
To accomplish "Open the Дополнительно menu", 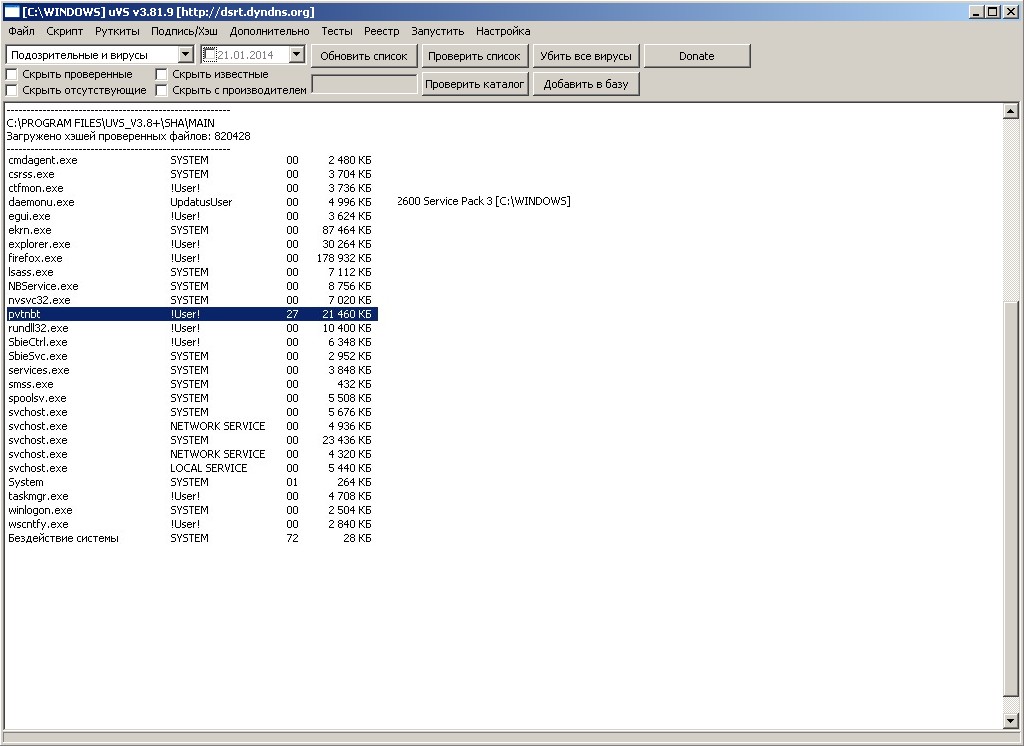I will tap(269, 31).
